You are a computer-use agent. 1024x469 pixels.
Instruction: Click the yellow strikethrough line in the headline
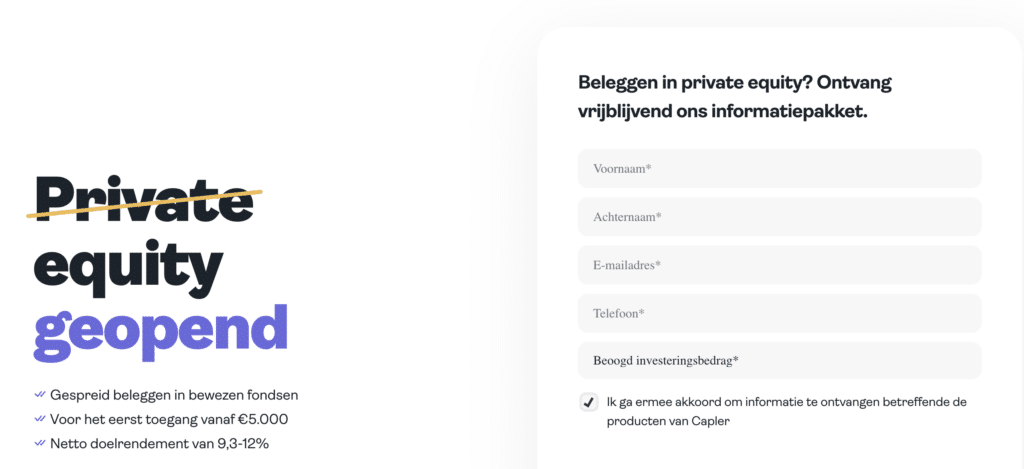144,202
